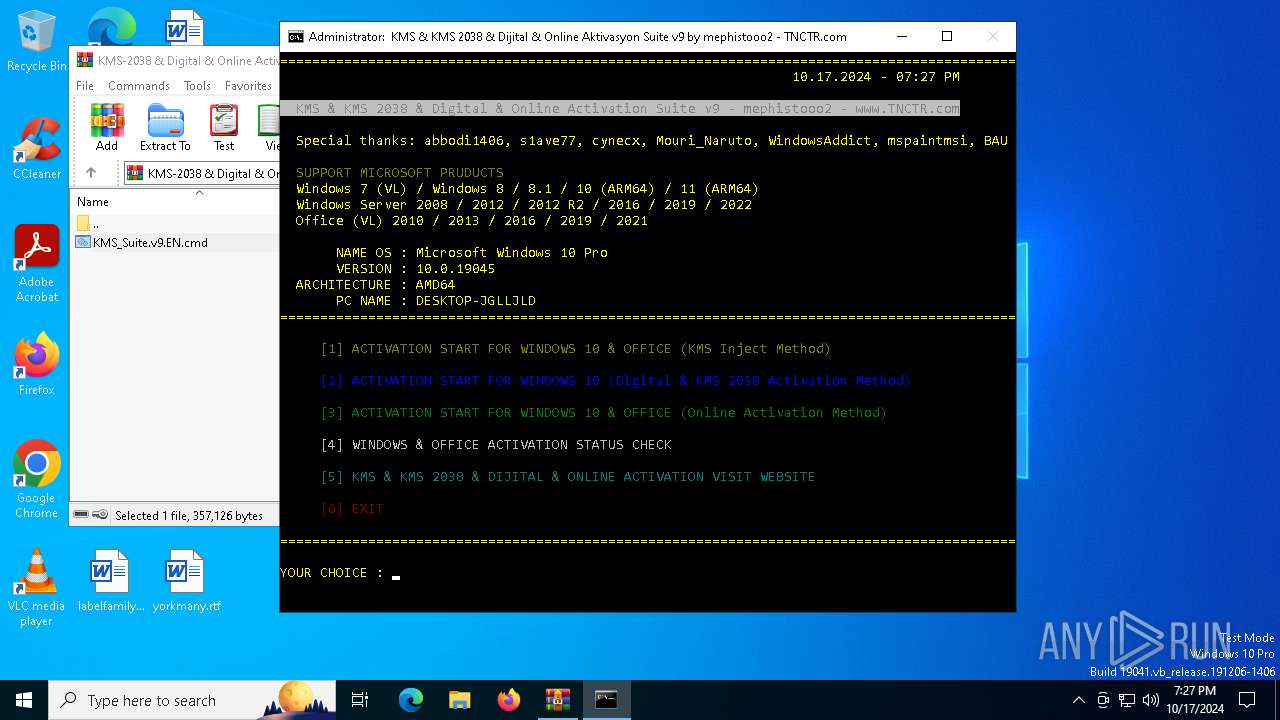Click the Word document icon at top of desktop
The height and width of the screenshot is (720, 1280).
pyautogui.click(x=186, y=28)
